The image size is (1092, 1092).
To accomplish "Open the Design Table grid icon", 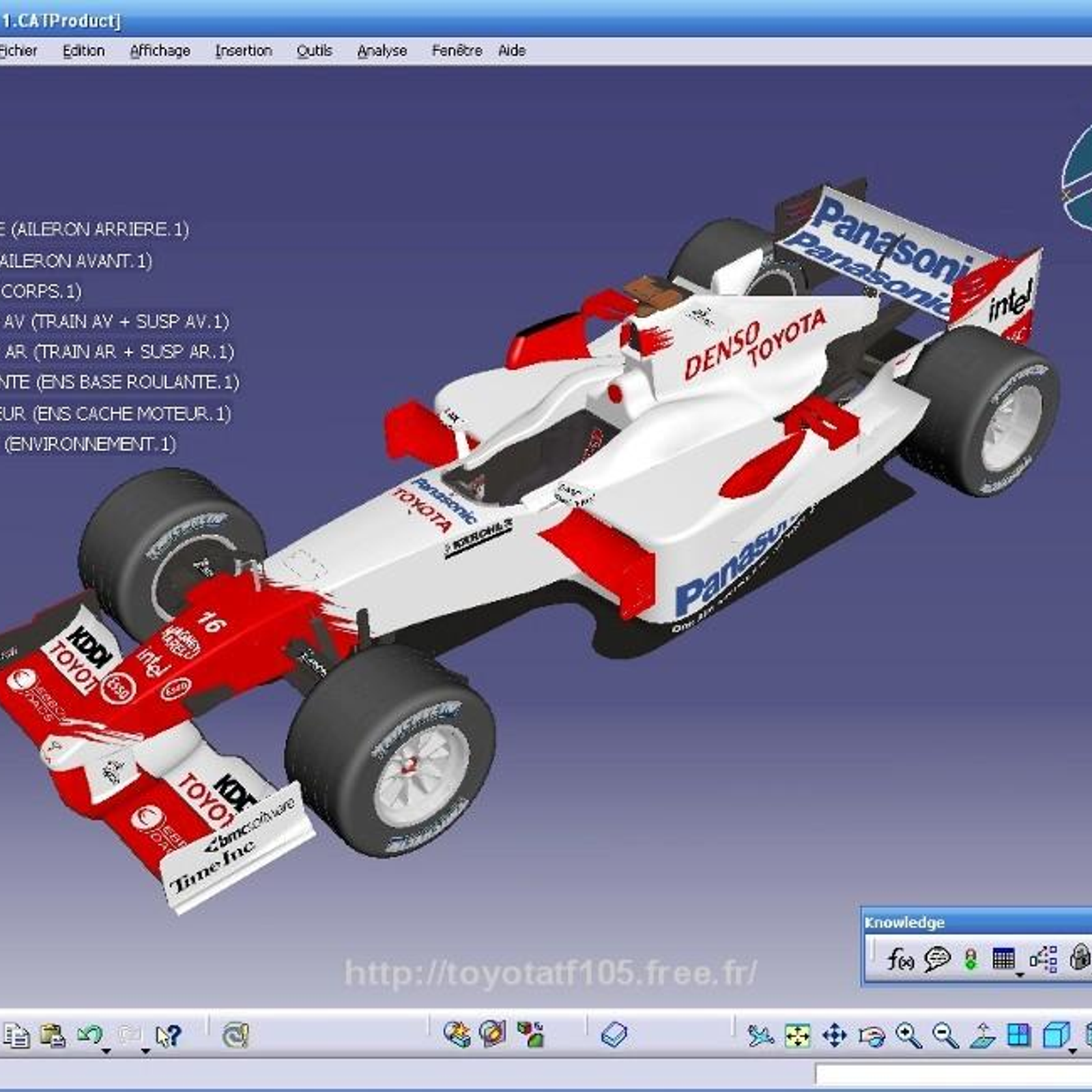I will pyautogui.click(x=1003, y=958).
